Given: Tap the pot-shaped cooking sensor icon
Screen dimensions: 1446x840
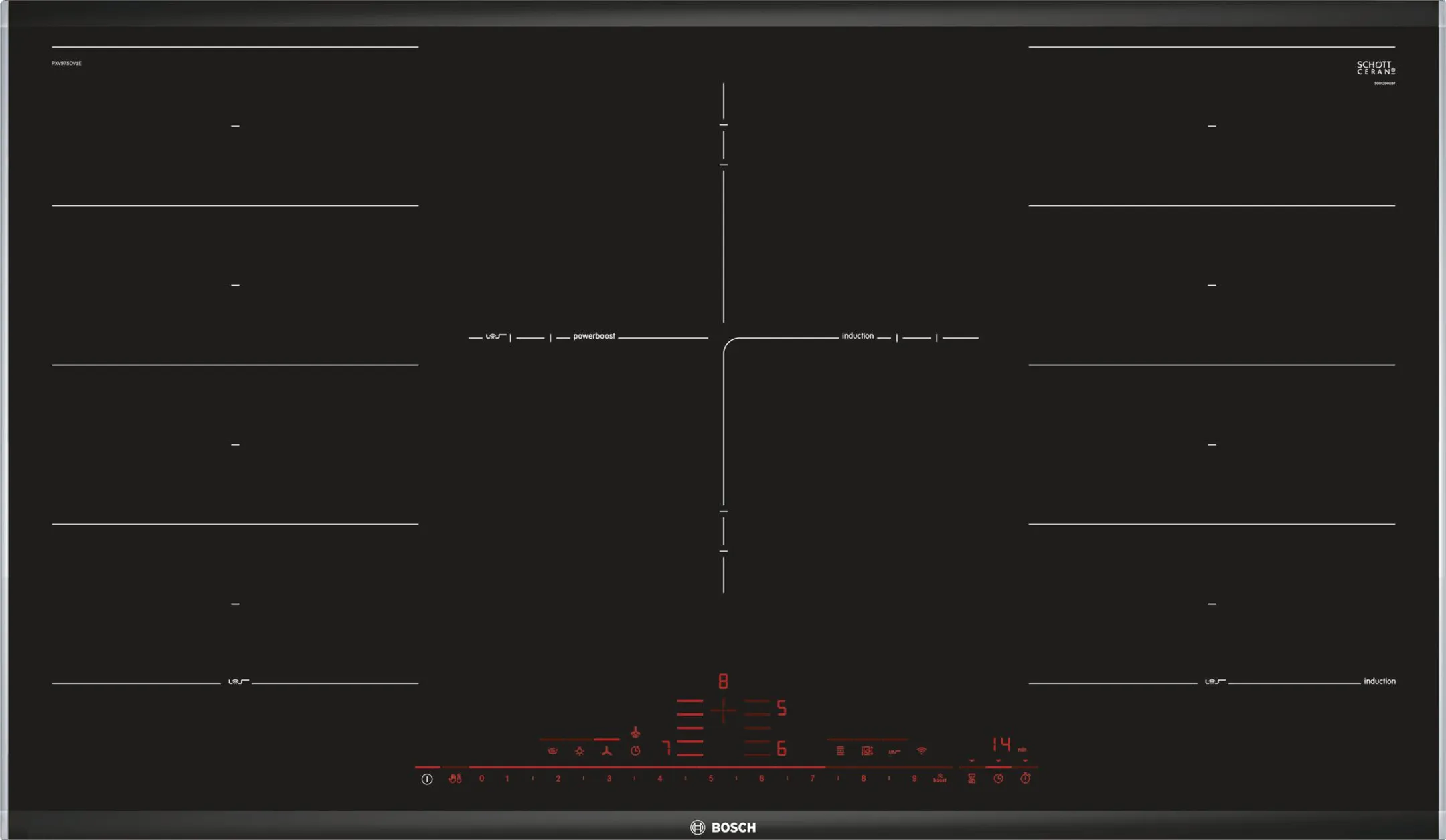Looking at the screenshot, I should tap(552, 751).
